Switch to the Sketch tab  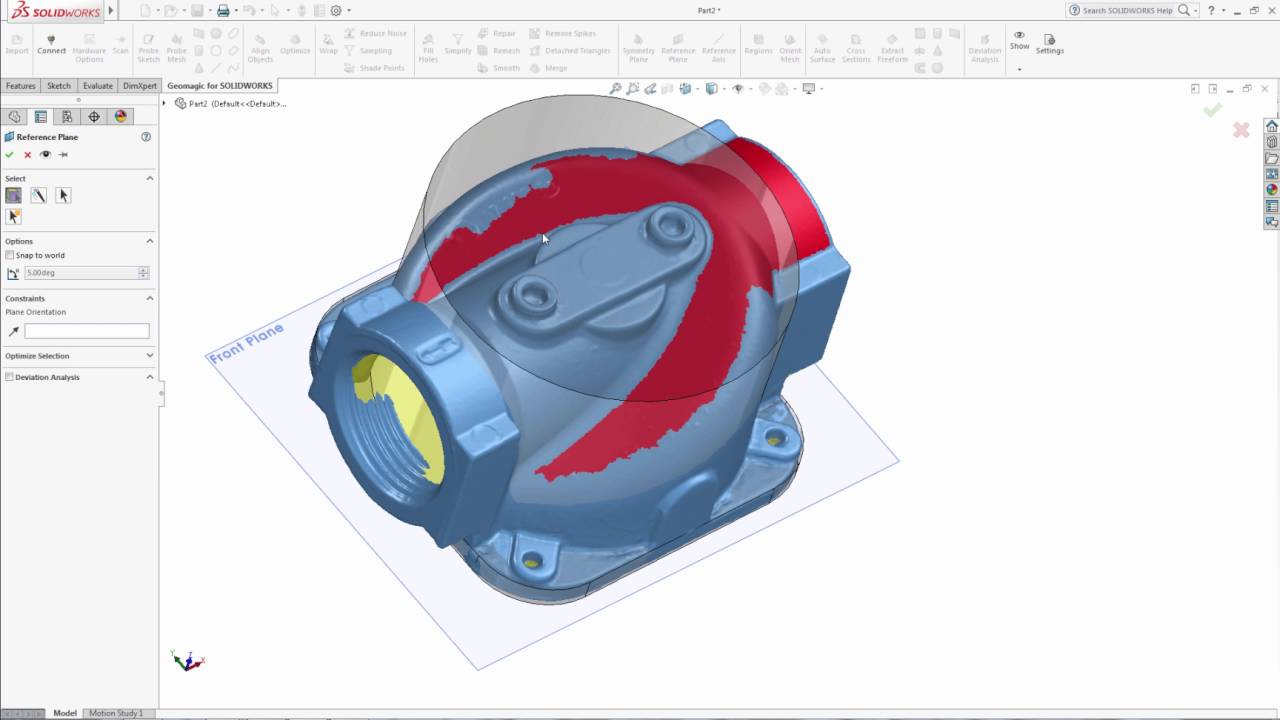59,86
